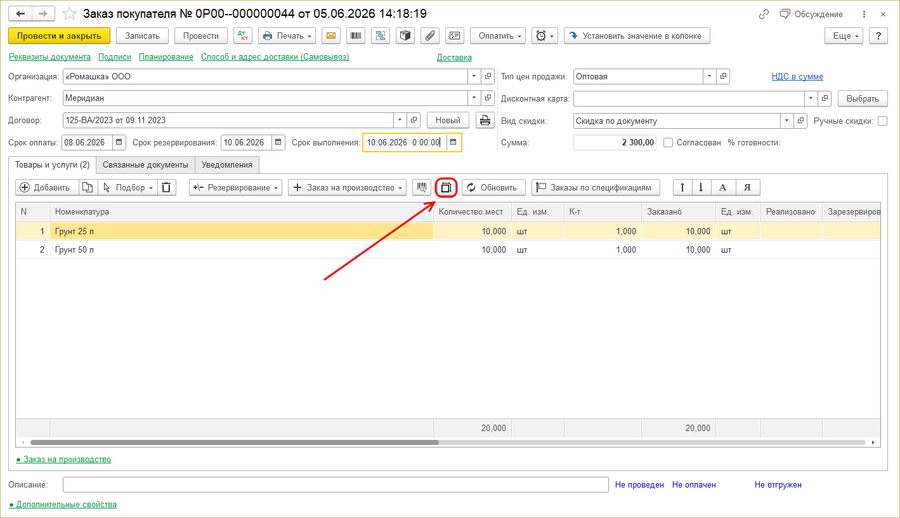Screen dimensions: 900x518
Task: Open the alarm clock reminder dropdown
Action: pos(545,36)
